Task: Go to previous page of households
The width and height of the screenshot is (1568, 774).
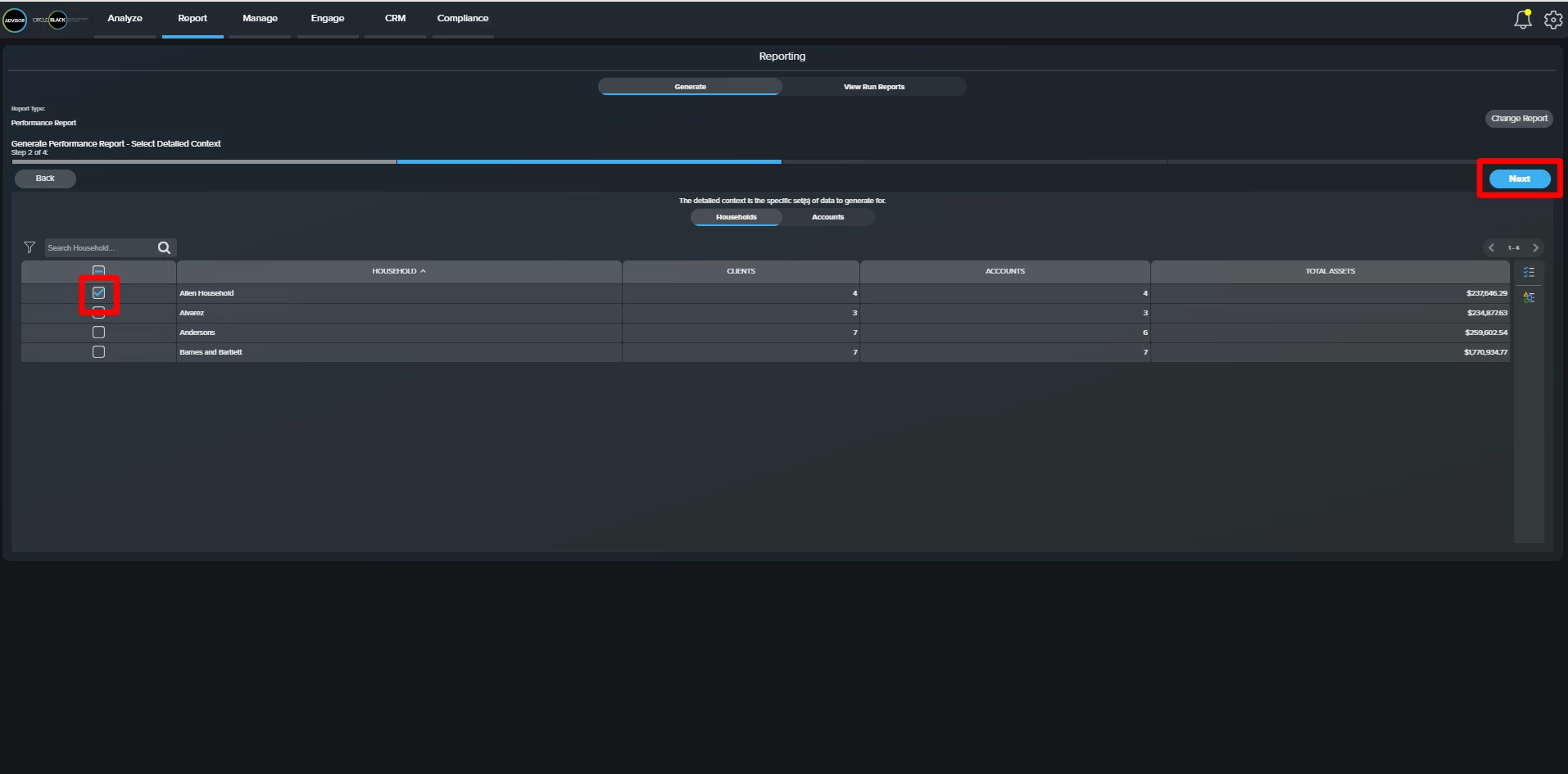Action: click(x=1491, y=247)
